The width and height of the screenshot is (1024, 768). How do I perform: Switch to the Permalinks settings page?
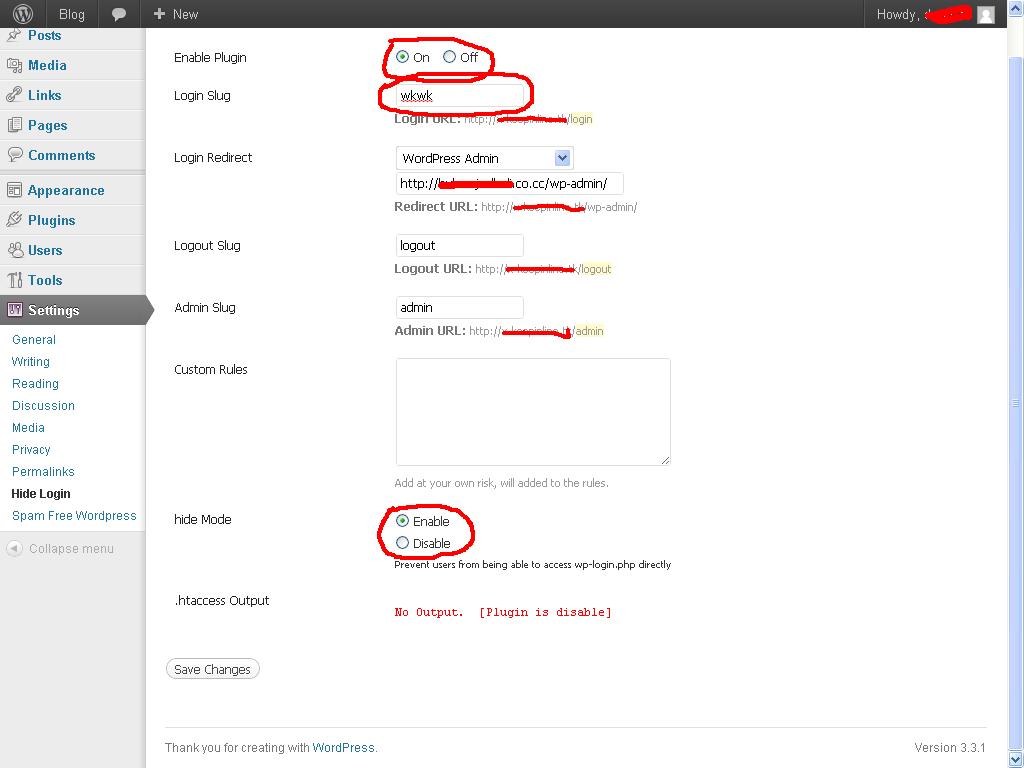click(x=43, y=471)
